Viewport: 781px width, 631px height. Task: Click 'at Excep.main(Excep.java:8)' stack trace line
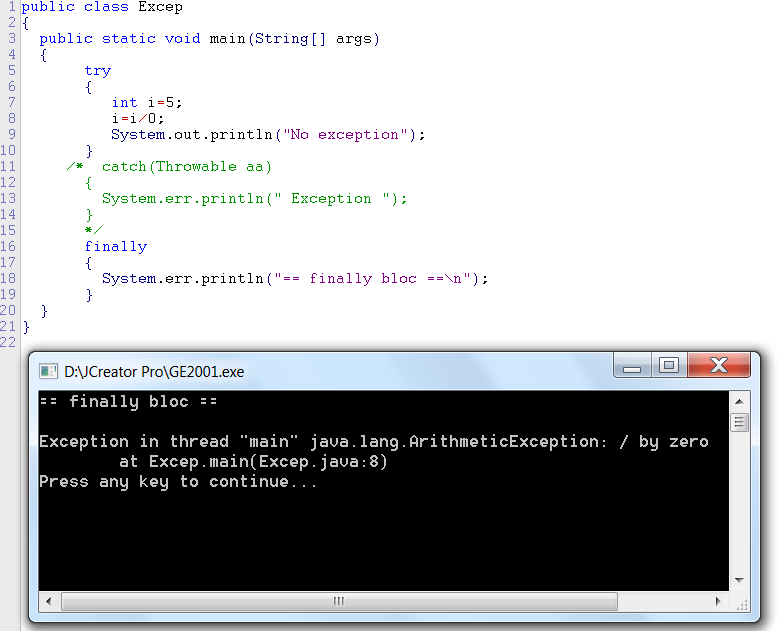(253, 462)
